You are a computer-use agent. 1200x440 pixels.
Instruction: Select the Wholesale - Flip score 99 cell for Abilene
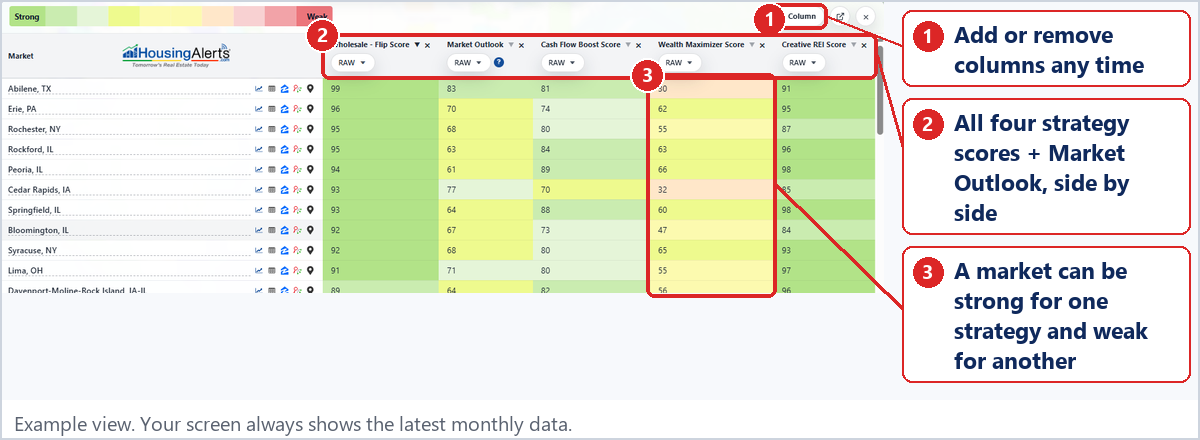tap(381, 89)
